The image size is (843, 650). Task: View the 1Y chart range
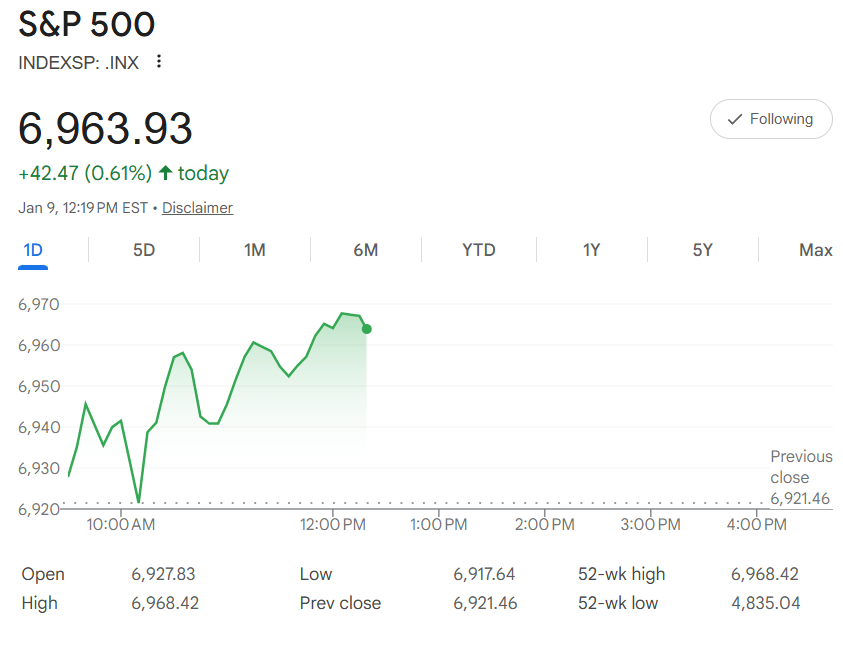click(592, 250)
